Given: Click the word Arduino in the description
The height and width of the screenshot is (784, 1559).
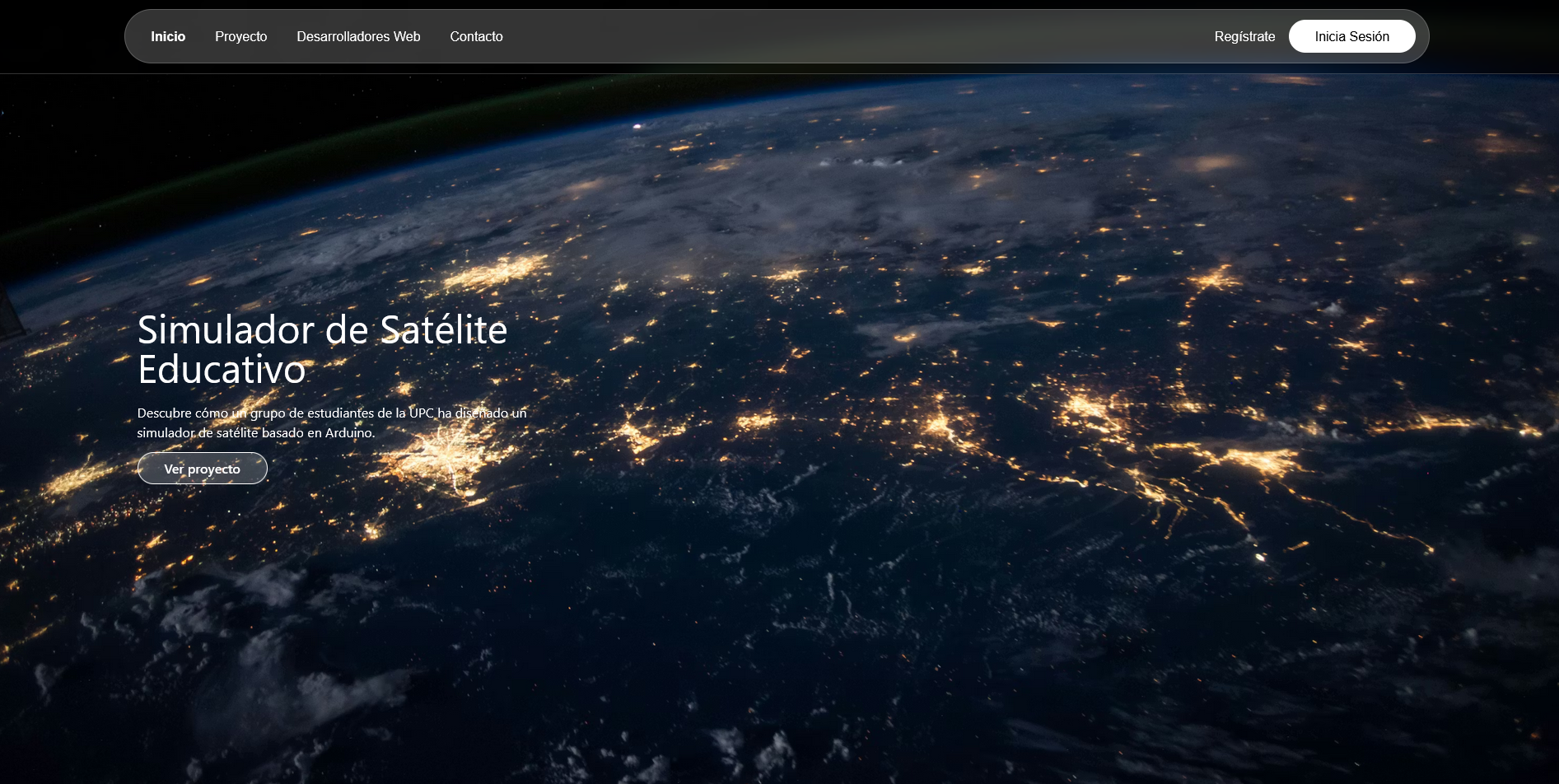Looking at the screenshot, I should 349,432.
